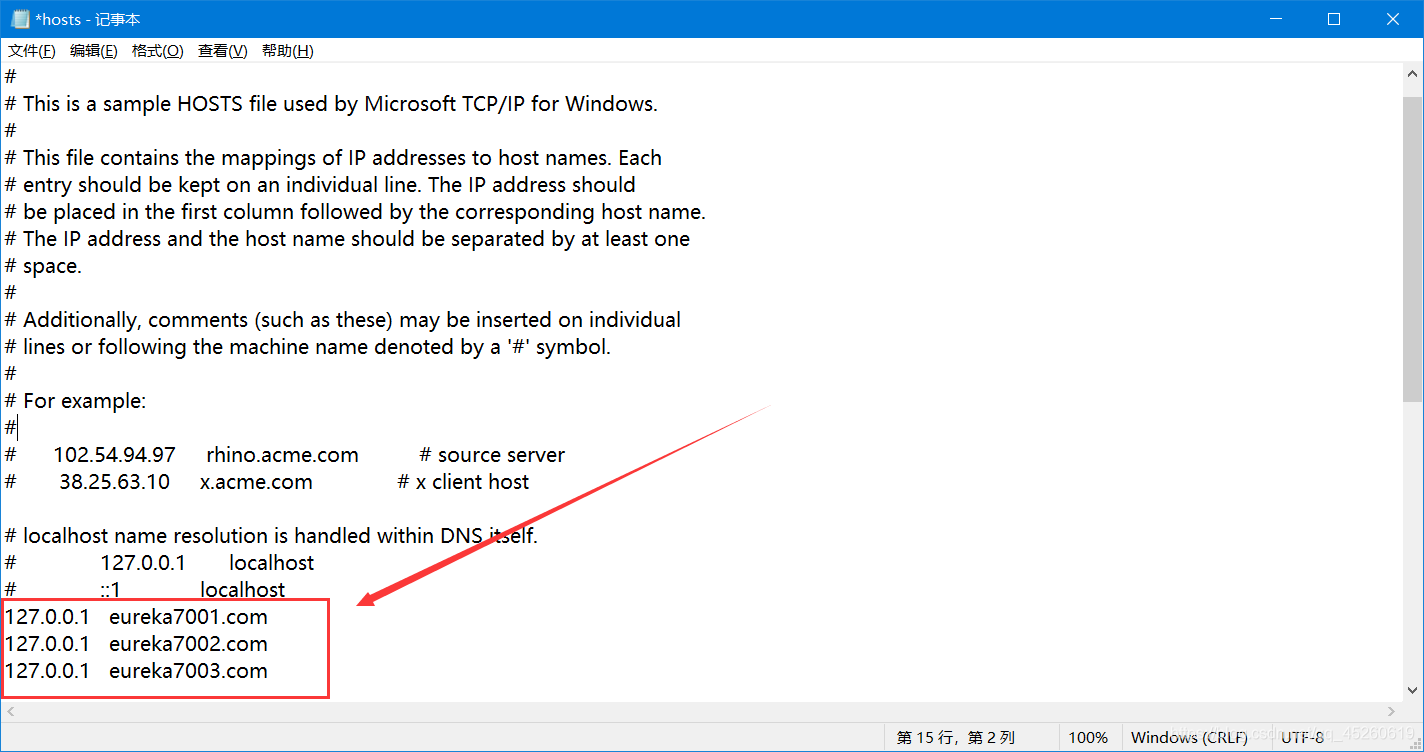Open the 编辑(E) menu
The height and width of the screenshot is (752, 1424).
93,51
